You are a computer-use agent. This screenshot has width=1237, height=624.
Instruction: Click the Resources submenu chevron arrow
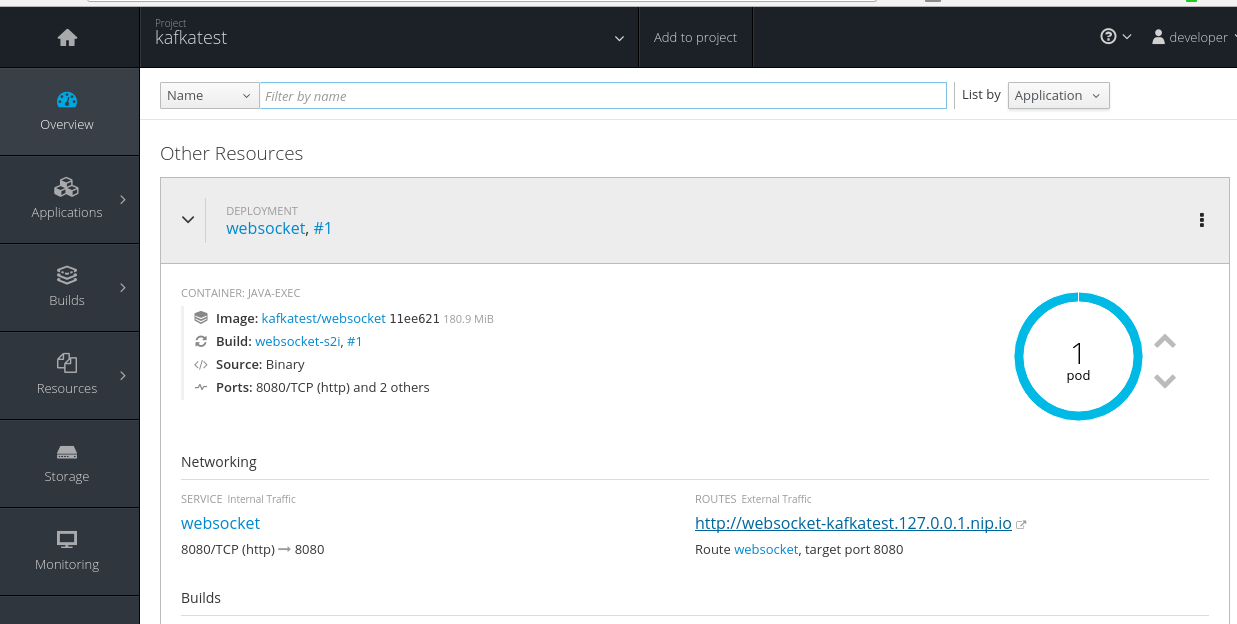[123, 376]
